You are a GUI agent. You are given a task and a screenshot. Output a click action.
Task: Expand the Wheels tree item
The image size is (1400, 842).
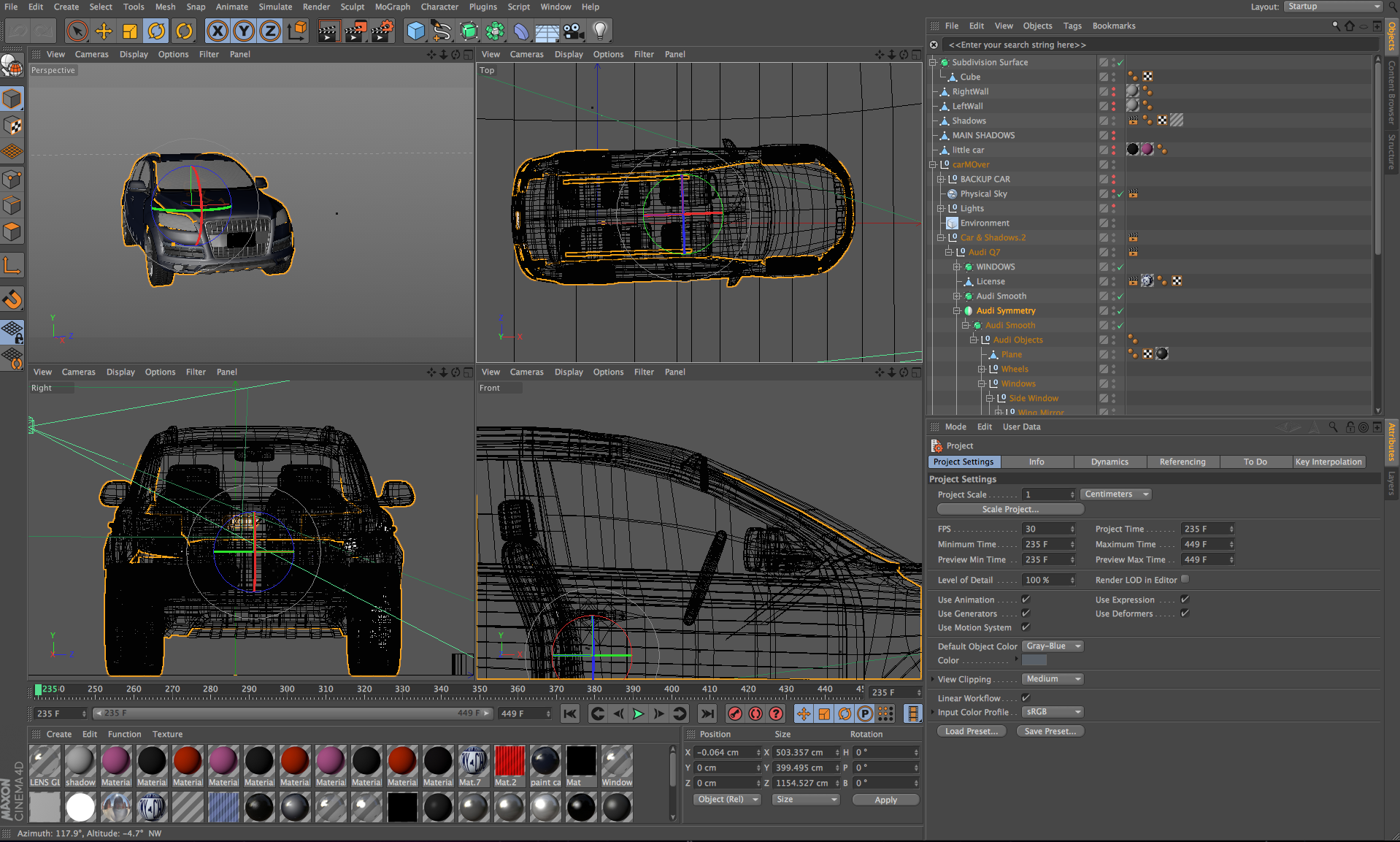(982, 369)
